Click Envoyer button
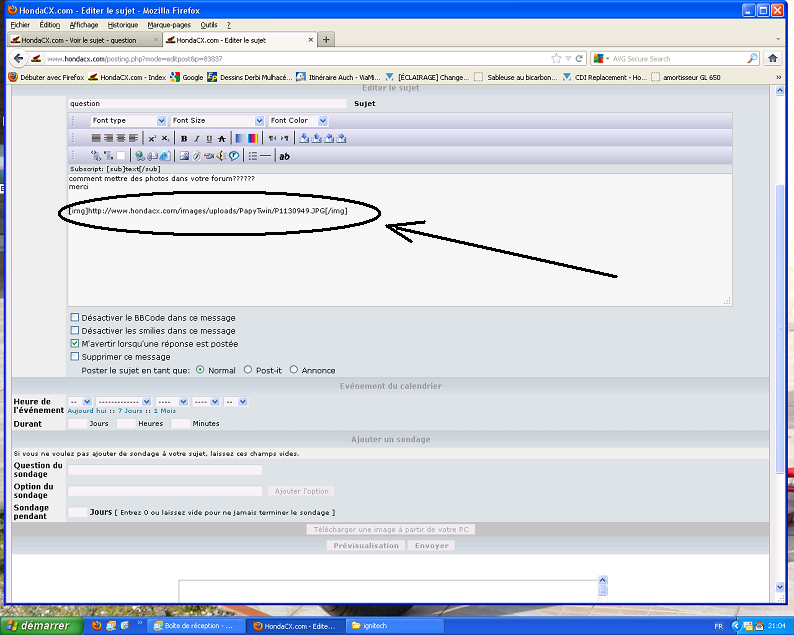Screen dimensions: 794x635 tap(431, 545)
